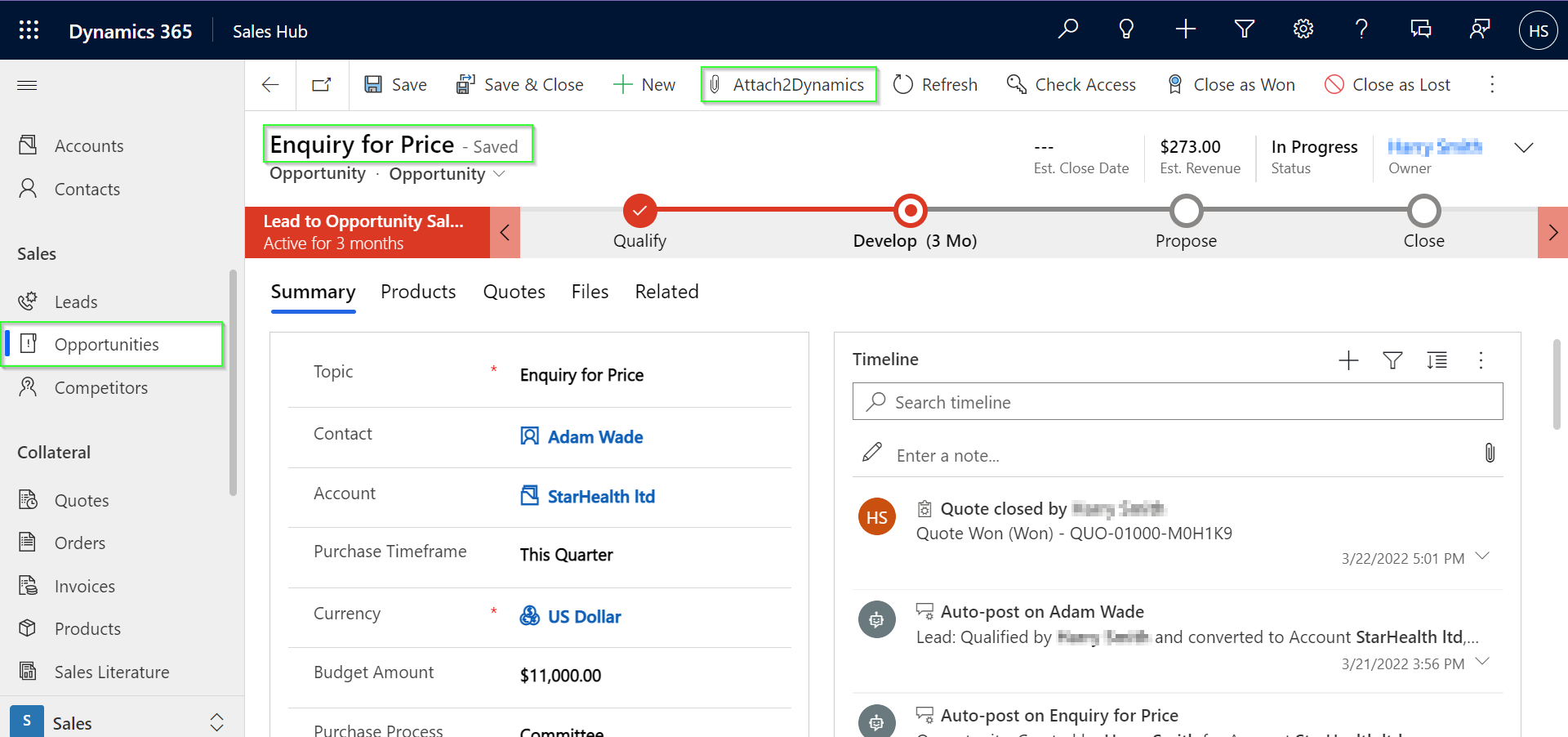Expand the header fields chevron
Screen dimensions: 1568x737
(x=1524, y=147)
